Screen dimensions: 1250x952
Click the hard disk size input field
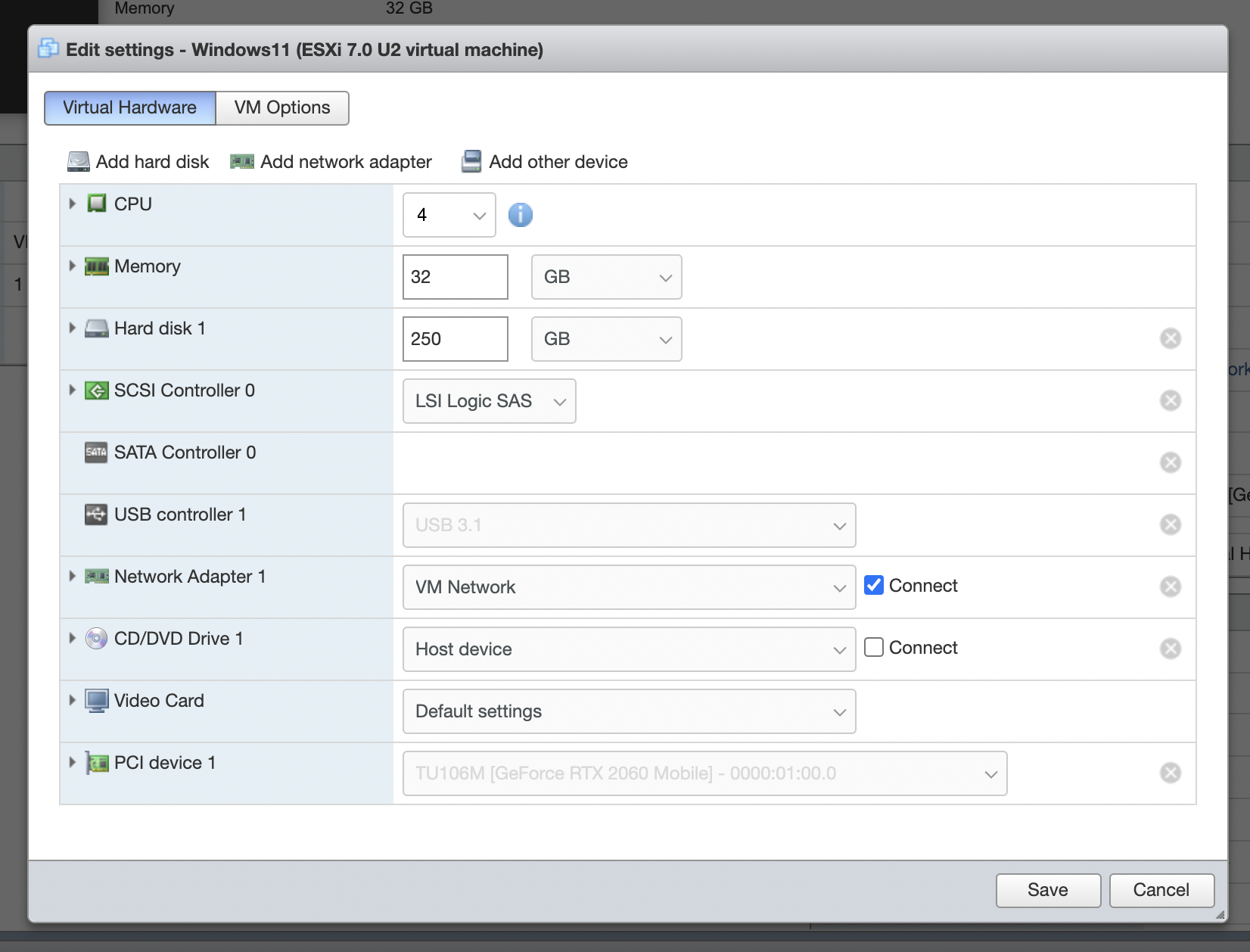click(x=455, y=339)
